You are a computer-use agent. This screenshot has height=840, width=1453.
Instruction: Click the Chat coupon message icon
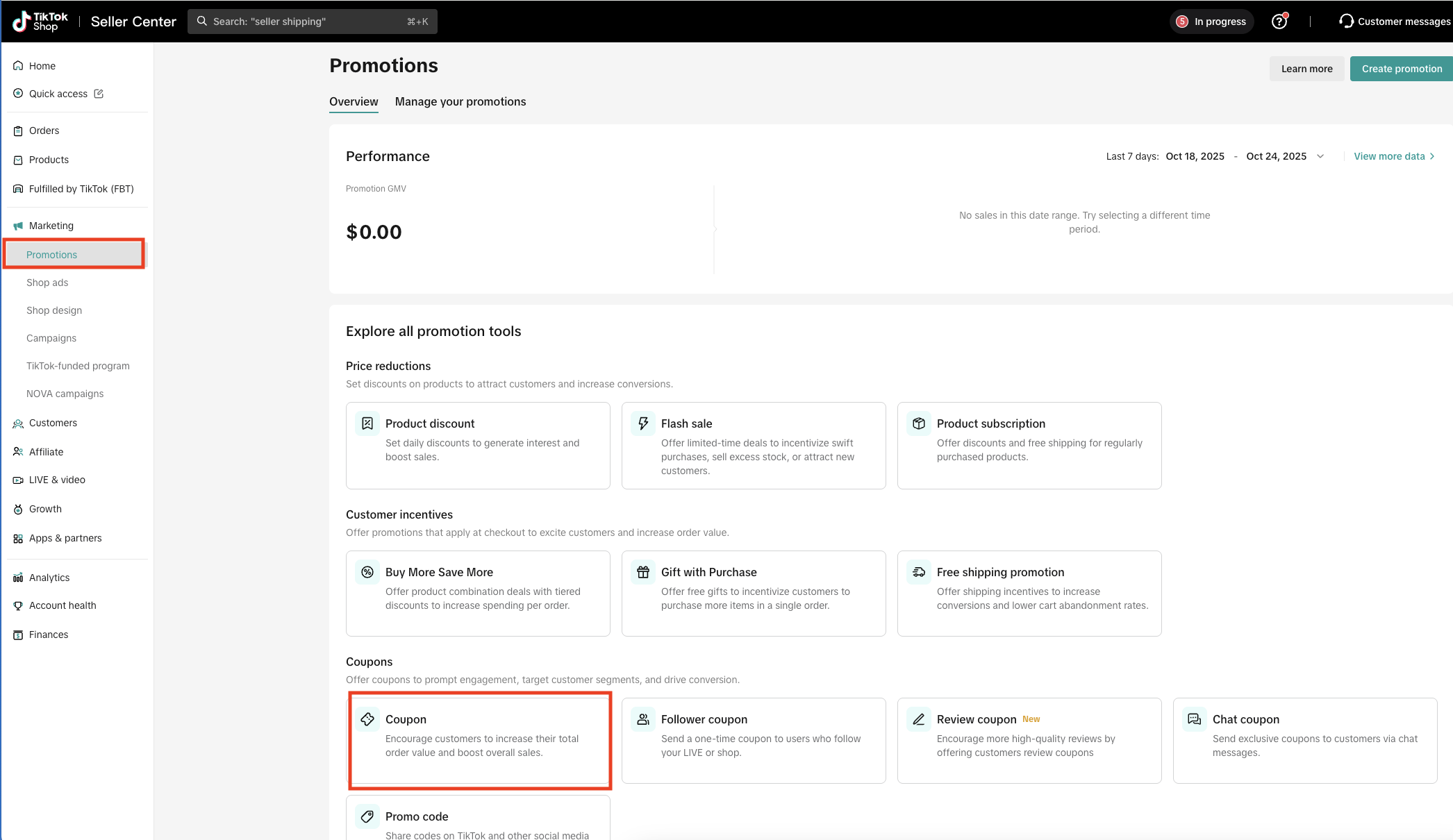coord(1194,719)
